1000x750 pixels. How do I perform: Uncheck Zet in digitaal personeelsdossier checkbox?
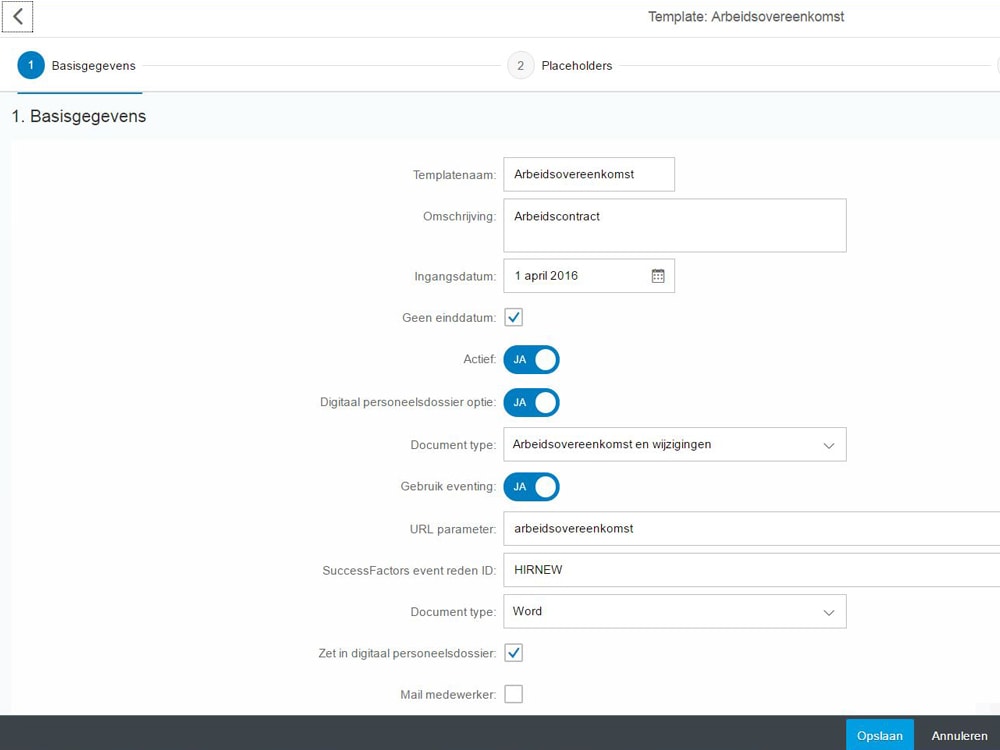(x=513, y=653)
